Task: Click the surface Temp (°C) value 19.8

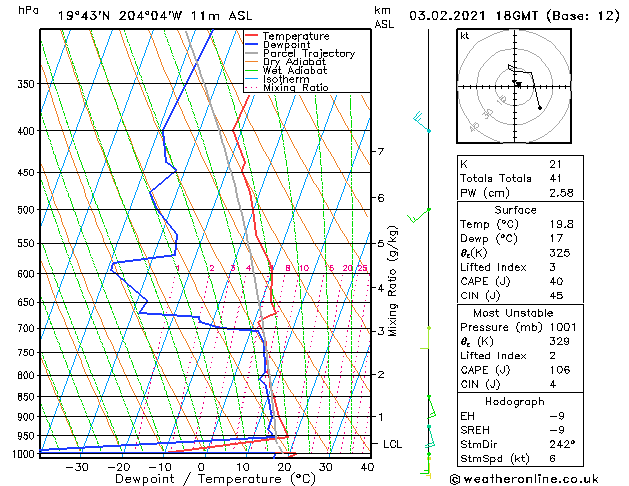Action: 561,224
